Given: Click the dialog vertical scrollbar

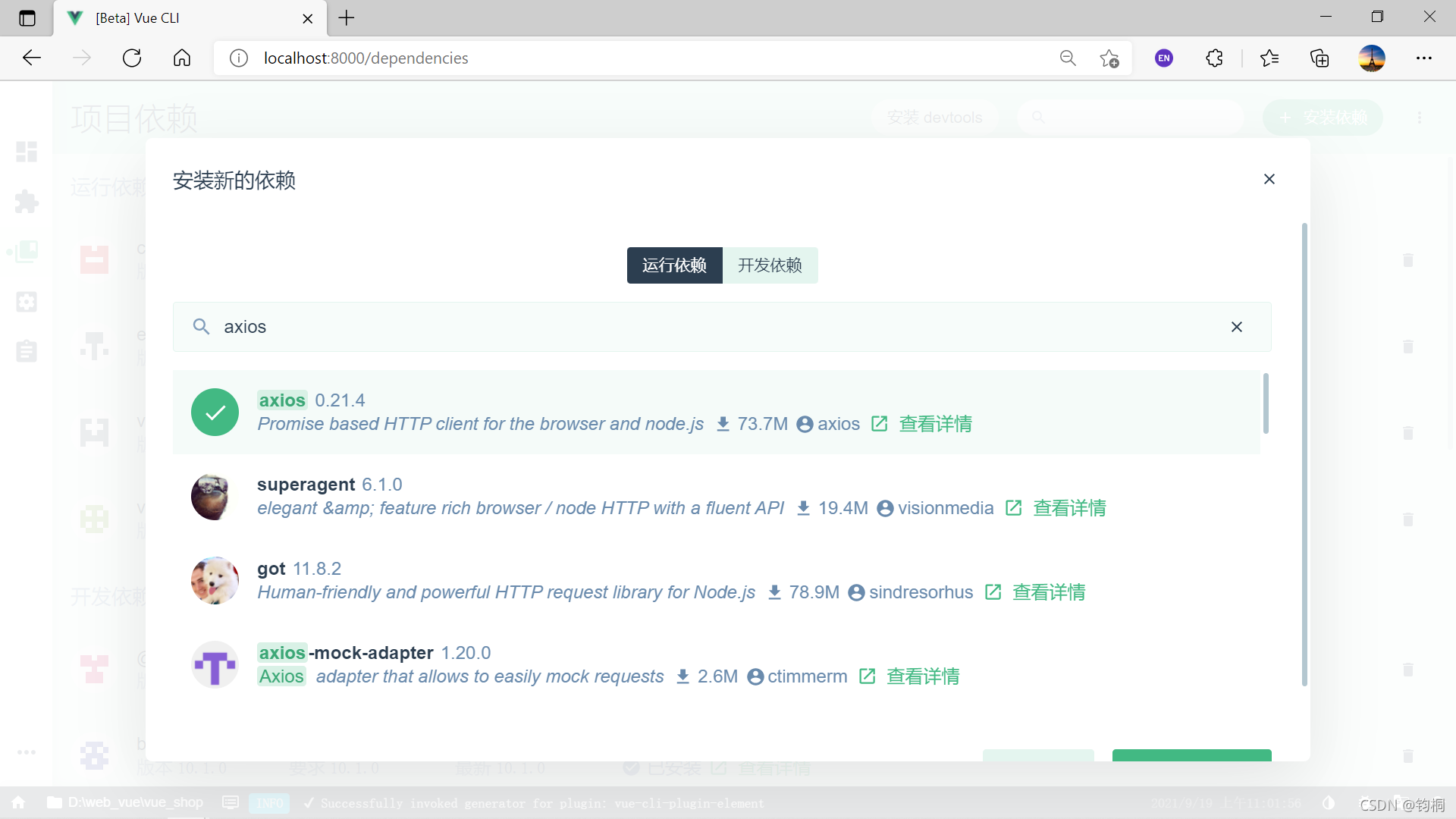Looking at the screenshot, I should coord(1304,455).
